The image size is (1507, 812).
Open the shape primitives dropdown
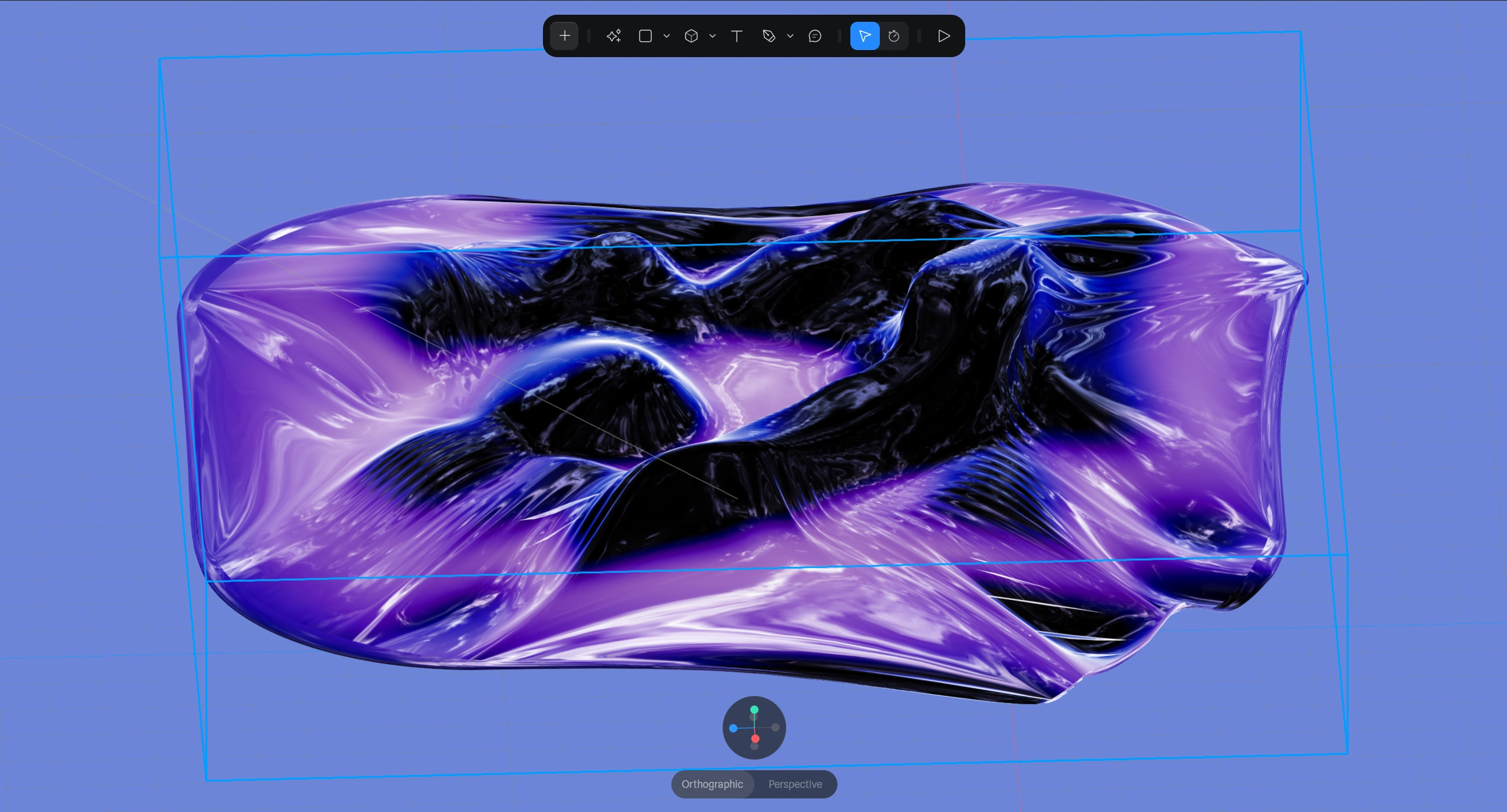(x=667, y=36)
